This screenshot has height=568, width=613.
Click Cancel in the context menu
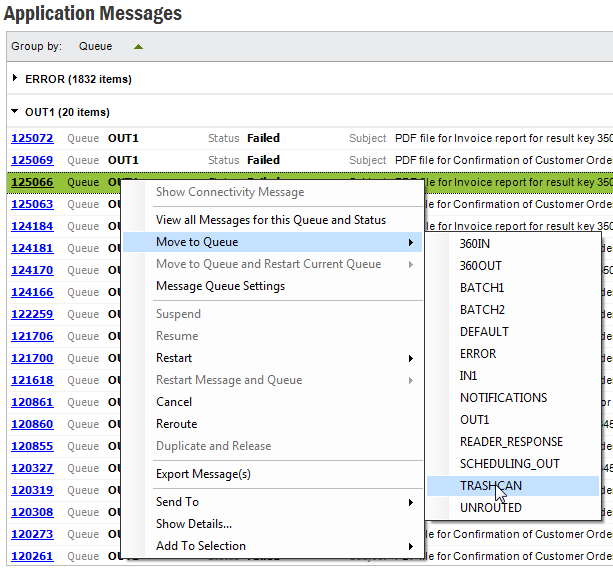point(174,402)
